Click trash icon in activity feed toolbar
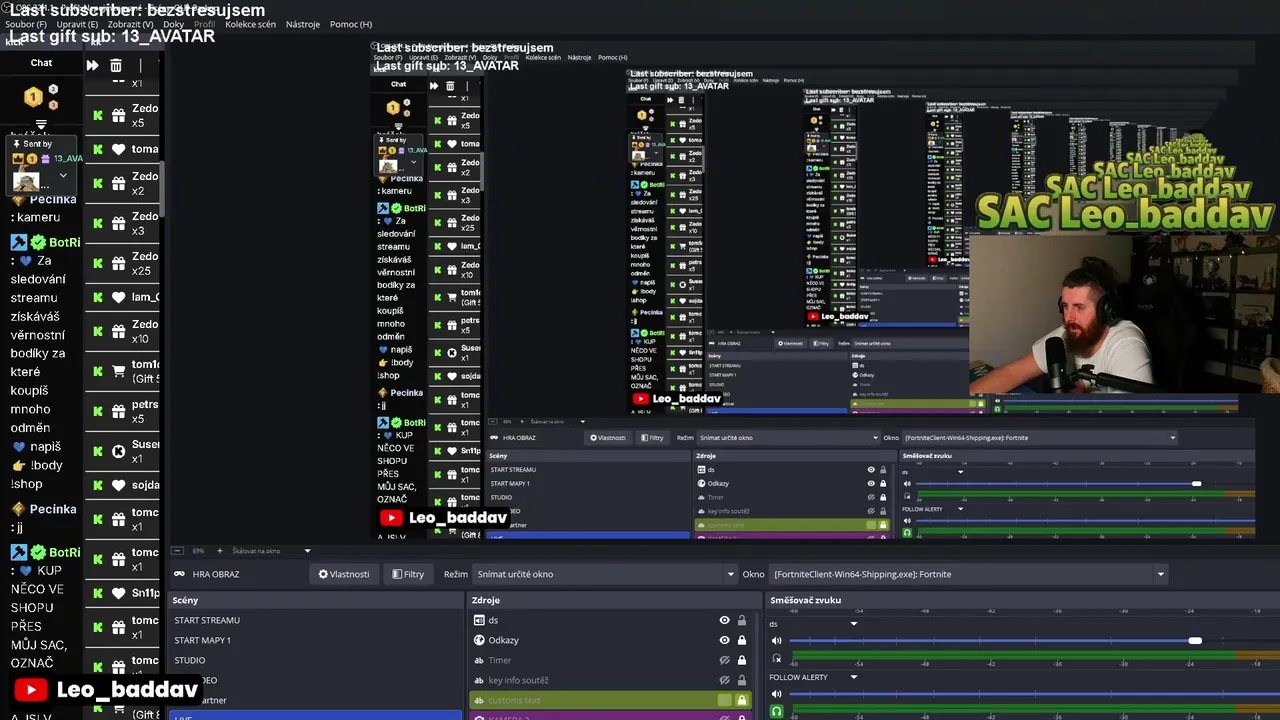The width and height of the screenshot is (1280, 720). 116,65
